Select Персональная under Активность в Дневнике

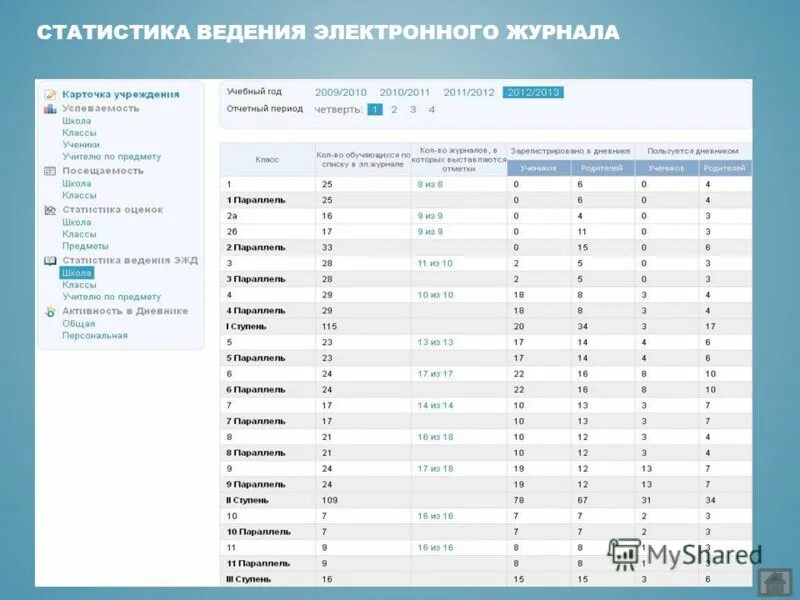(94, 334)
